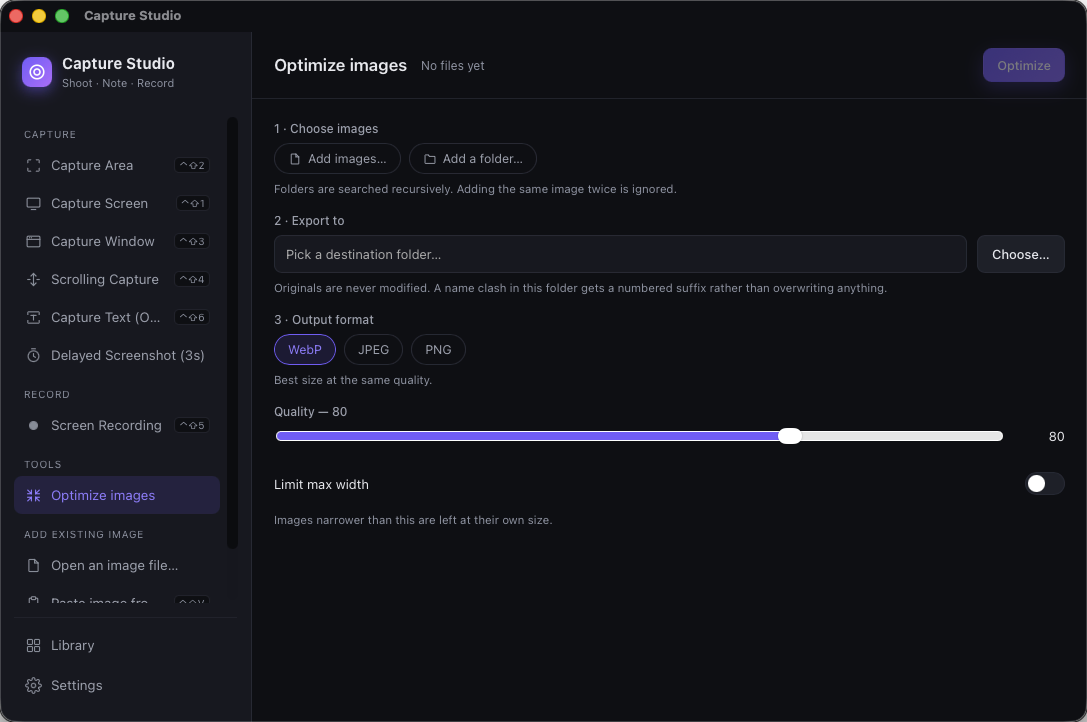This screenshot has height=722, width=1087.
Task: Click the quality value 80 right of the slider
Action: [x=1056, y=437]
